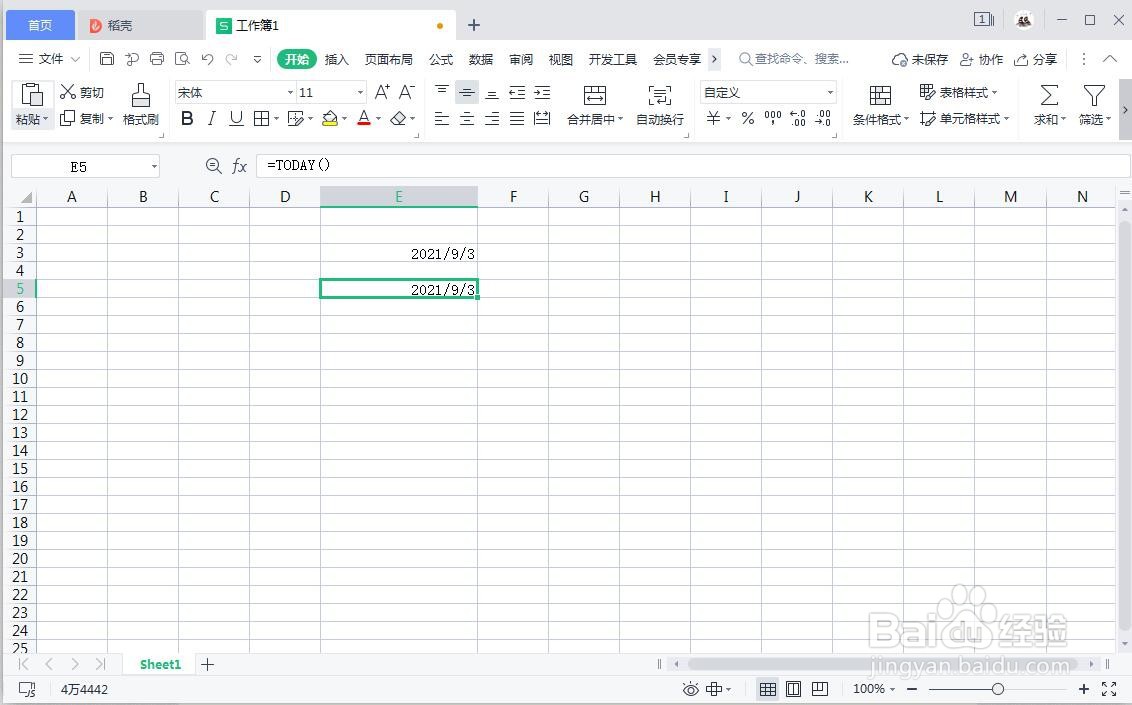Open the number format 自定义 dropdown

coord(828,92)
